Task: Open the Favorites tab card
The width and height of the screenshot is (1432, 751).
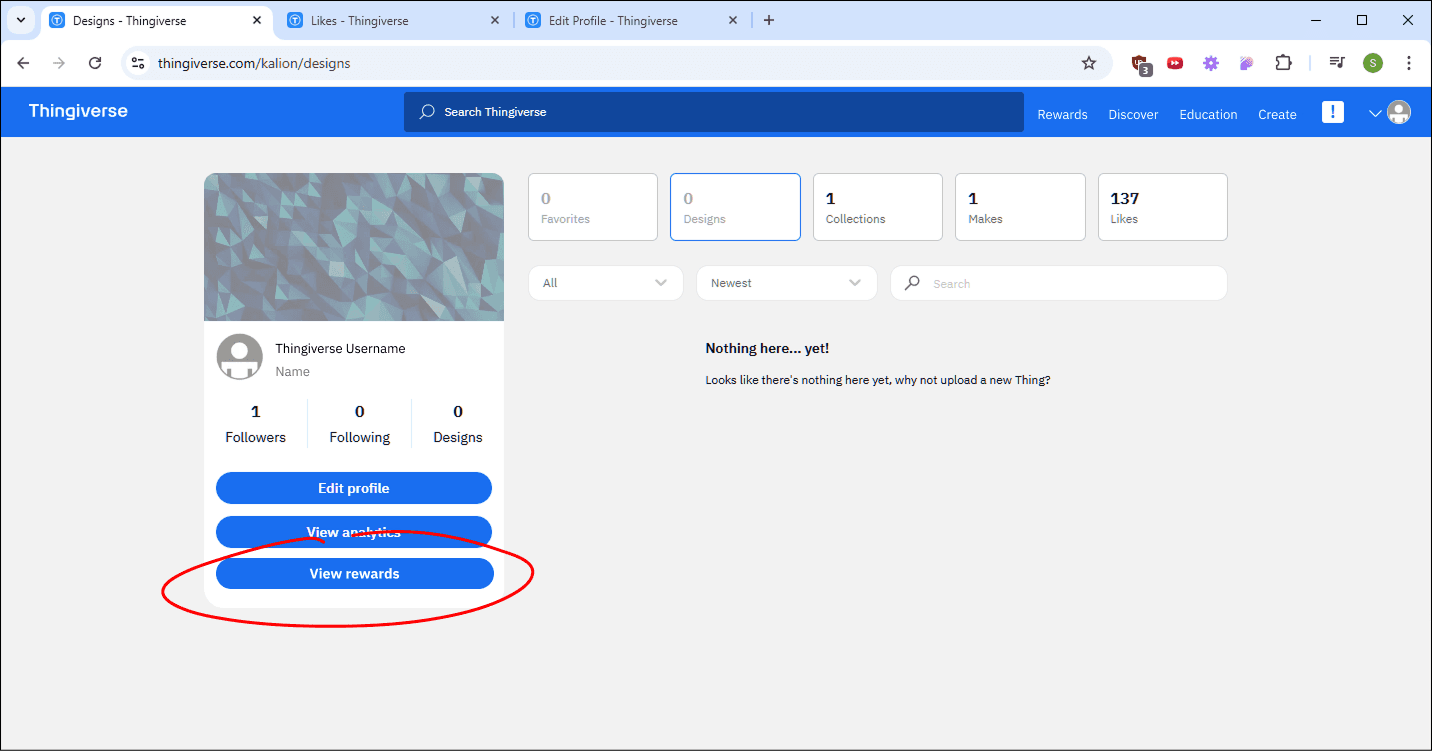Action: pos(593,207)
